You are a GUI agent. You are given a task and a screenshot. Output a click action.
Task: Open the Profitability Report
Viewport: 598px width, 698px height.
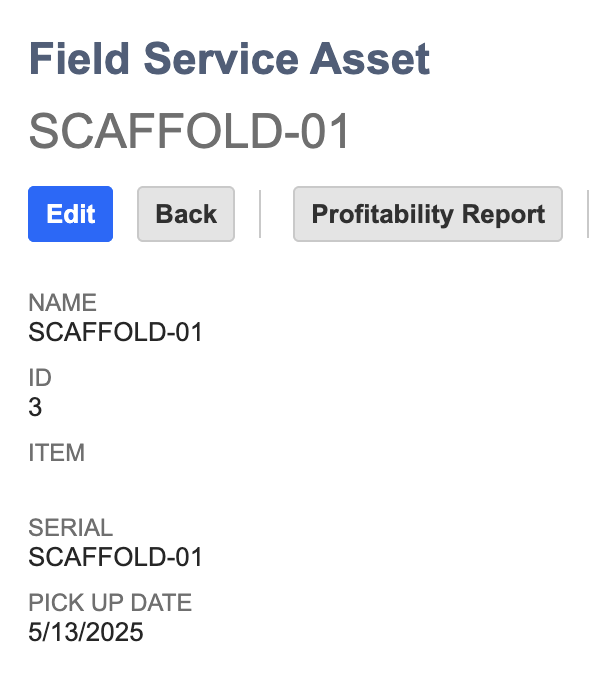click(428, 214)
